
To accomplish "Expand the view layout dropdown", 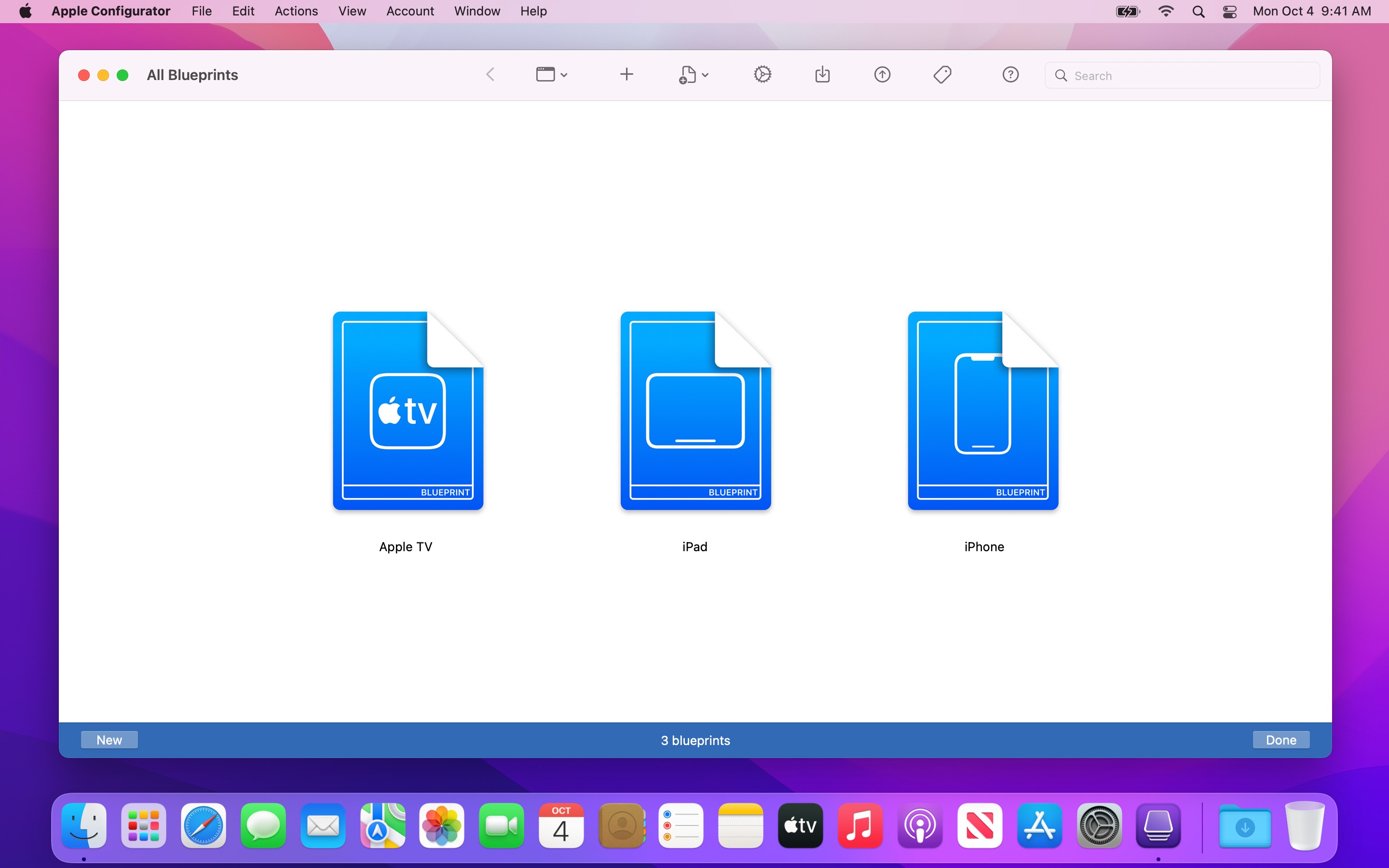I will [550, 74].
